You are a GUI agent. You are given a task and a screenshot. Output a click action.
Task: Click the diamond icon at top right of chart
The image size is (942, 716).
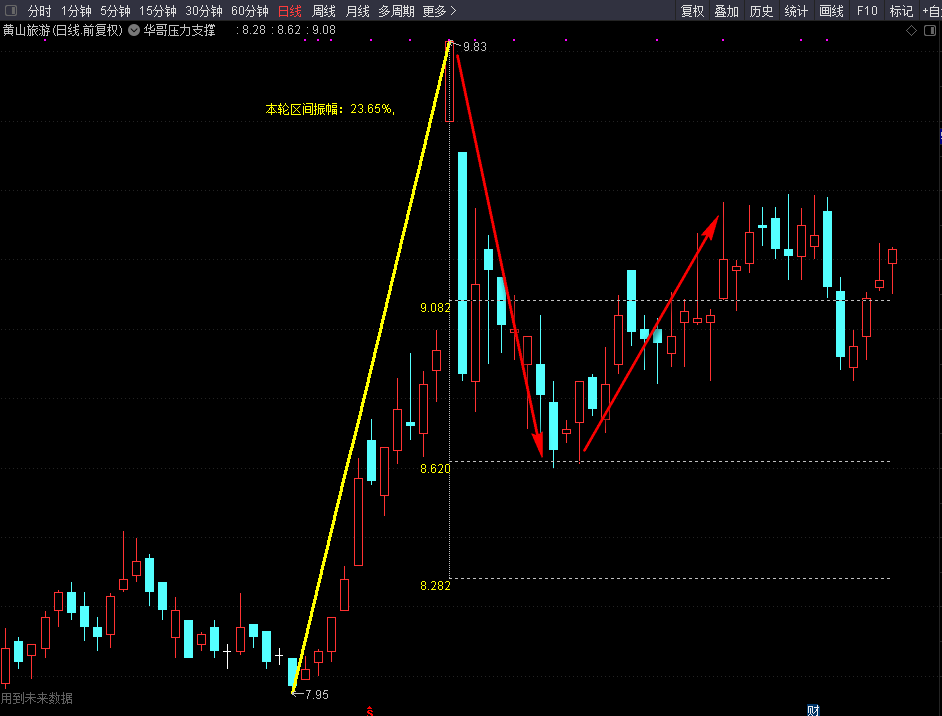pyautogui.click(x=911, y=30)
